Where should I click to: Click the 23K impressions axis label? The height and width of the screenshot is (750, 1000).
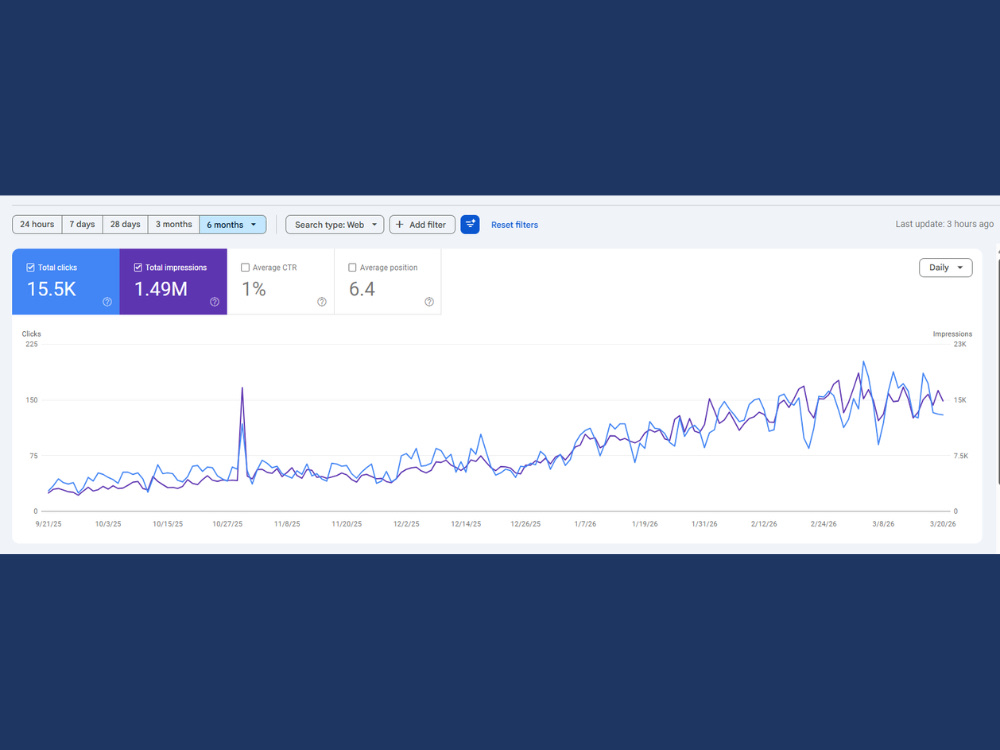[960, 344]
